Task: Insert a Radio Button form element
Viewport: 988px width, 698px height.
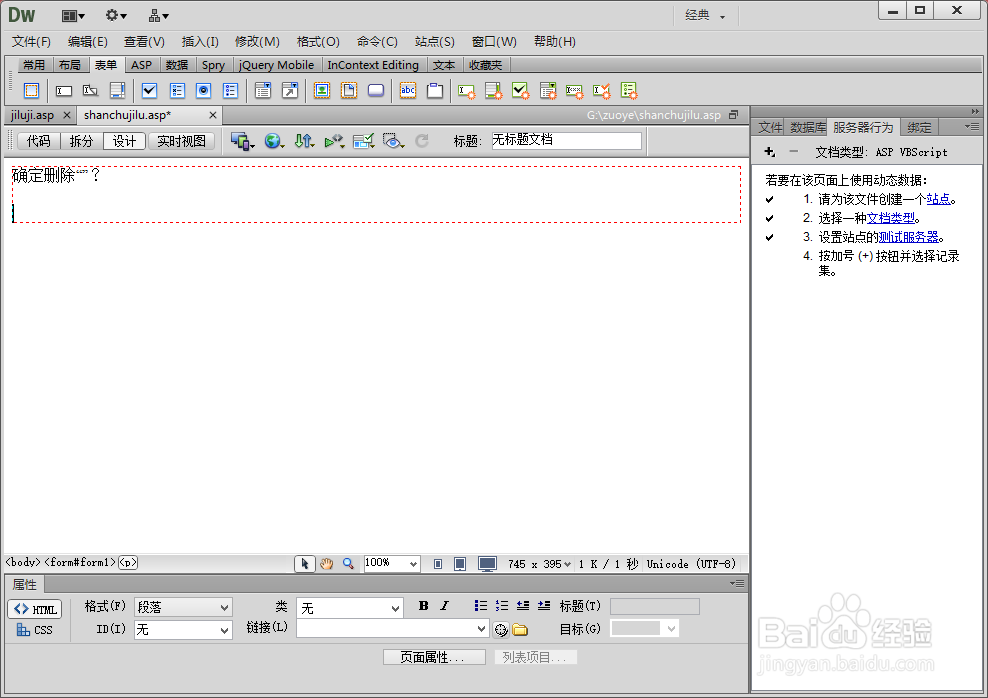Action: pos(204,91)
